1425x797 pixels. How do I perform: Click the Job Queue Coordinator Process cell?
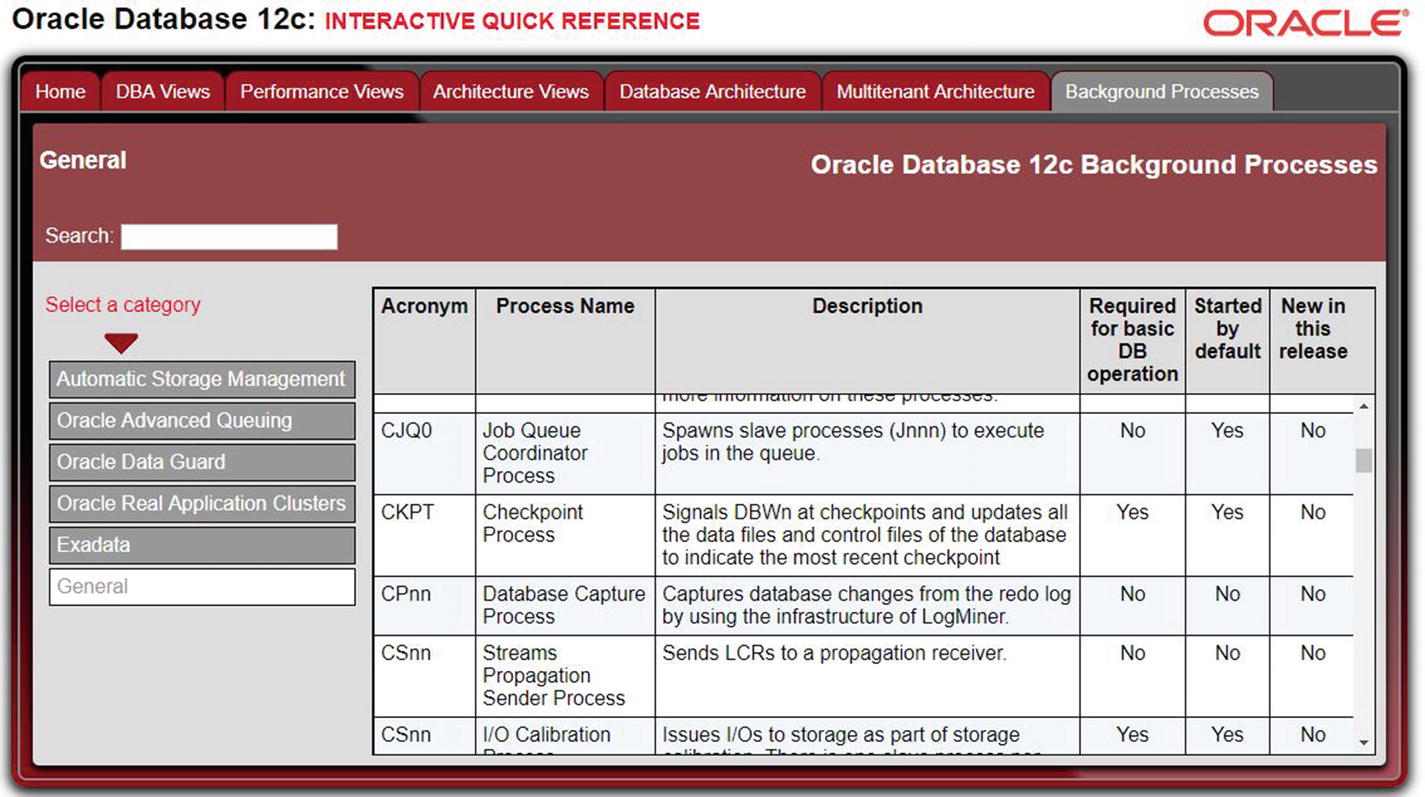click(x=565, y=453)
